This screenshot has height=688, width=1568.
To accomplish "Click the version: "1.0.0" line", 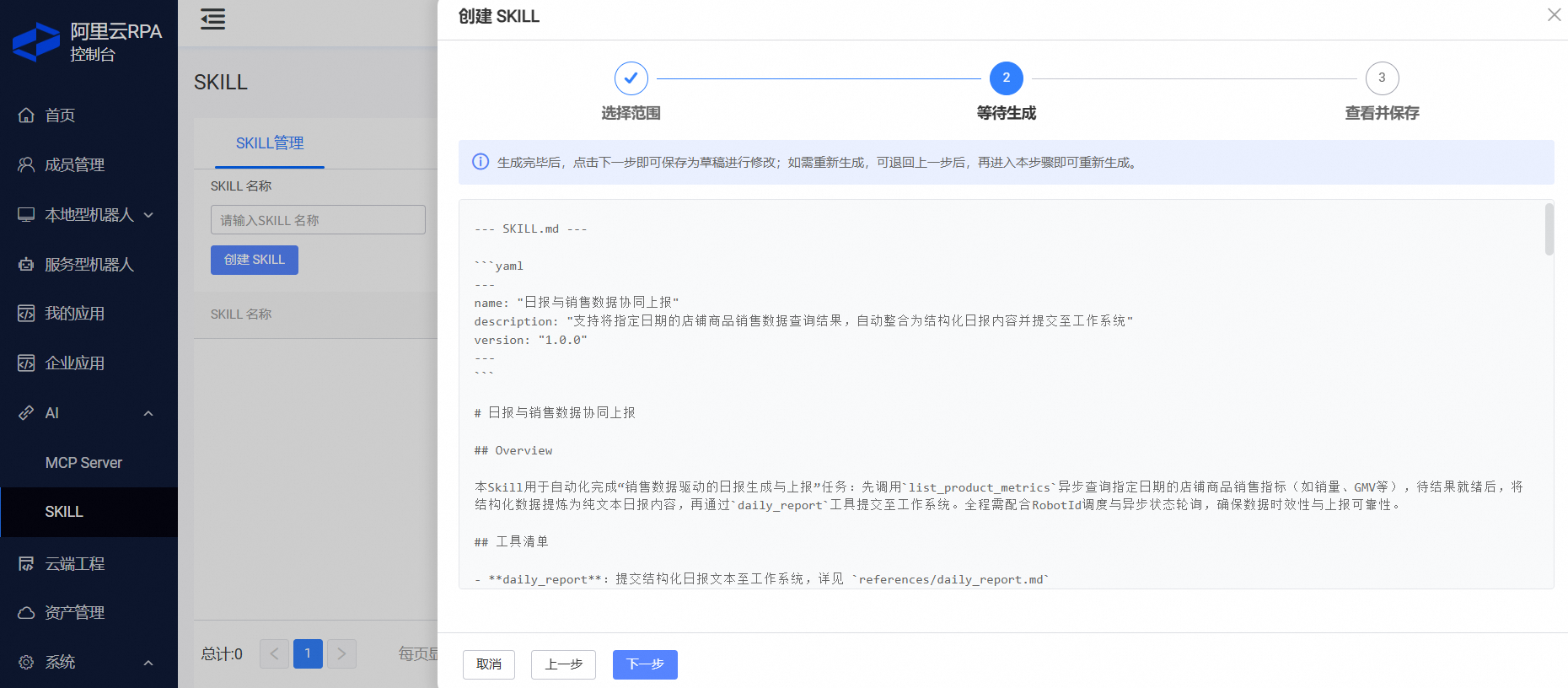I will coord(530,340).
